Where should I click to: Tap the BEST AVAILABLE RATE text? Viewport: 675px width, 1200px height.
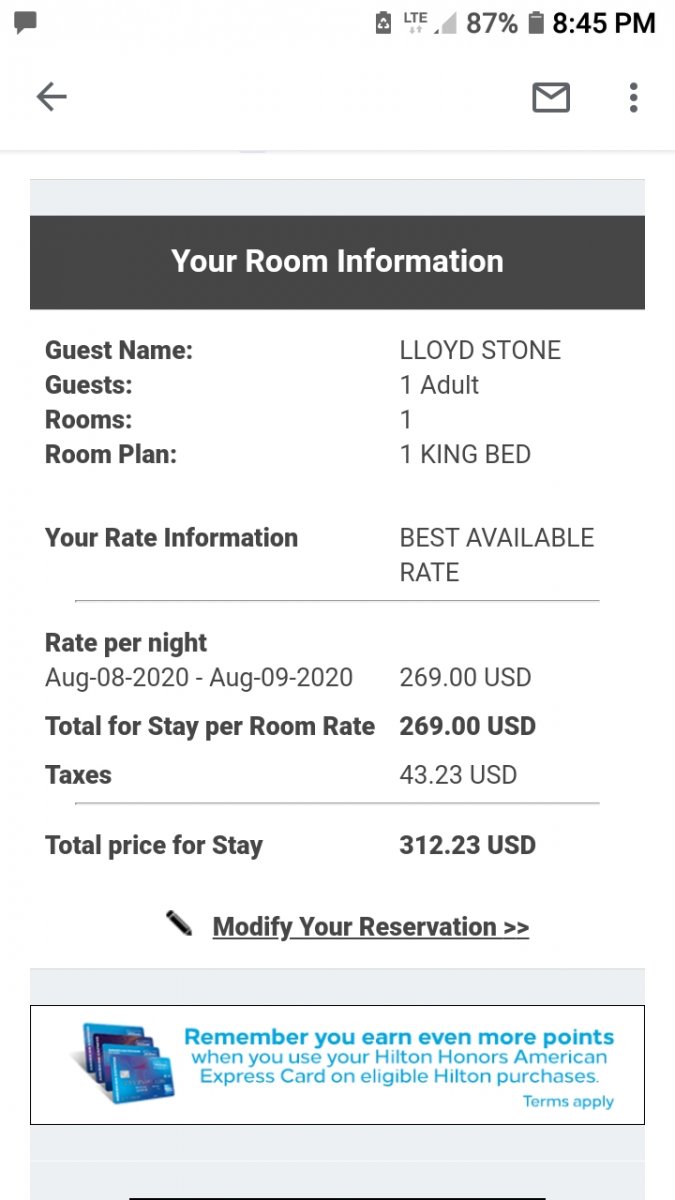[496, 554]
